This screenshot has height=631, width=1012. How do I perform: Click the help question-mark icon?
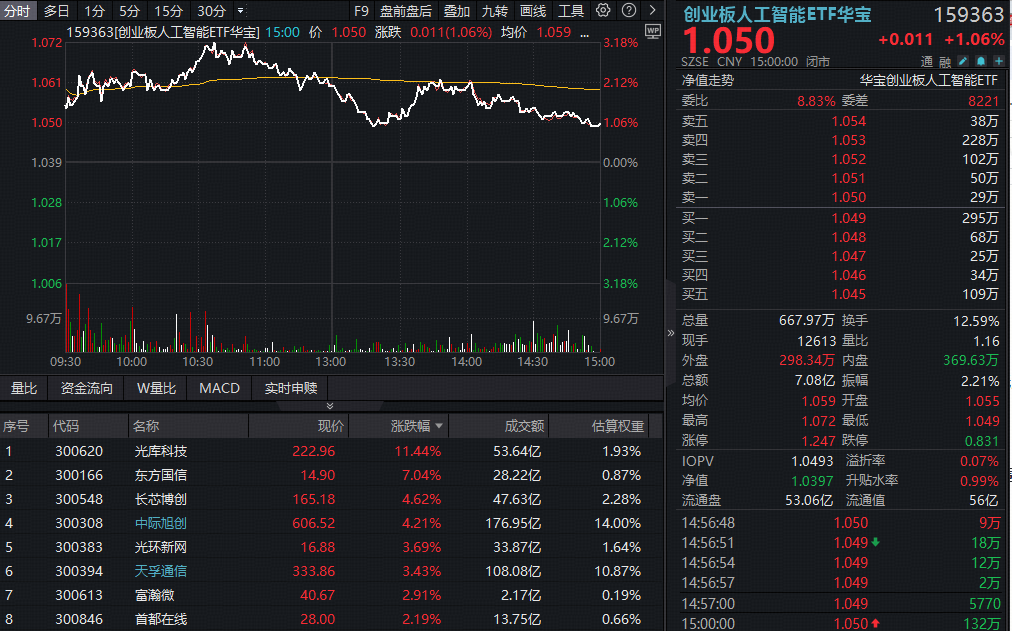pyautogui.click(x=628, y=10)
